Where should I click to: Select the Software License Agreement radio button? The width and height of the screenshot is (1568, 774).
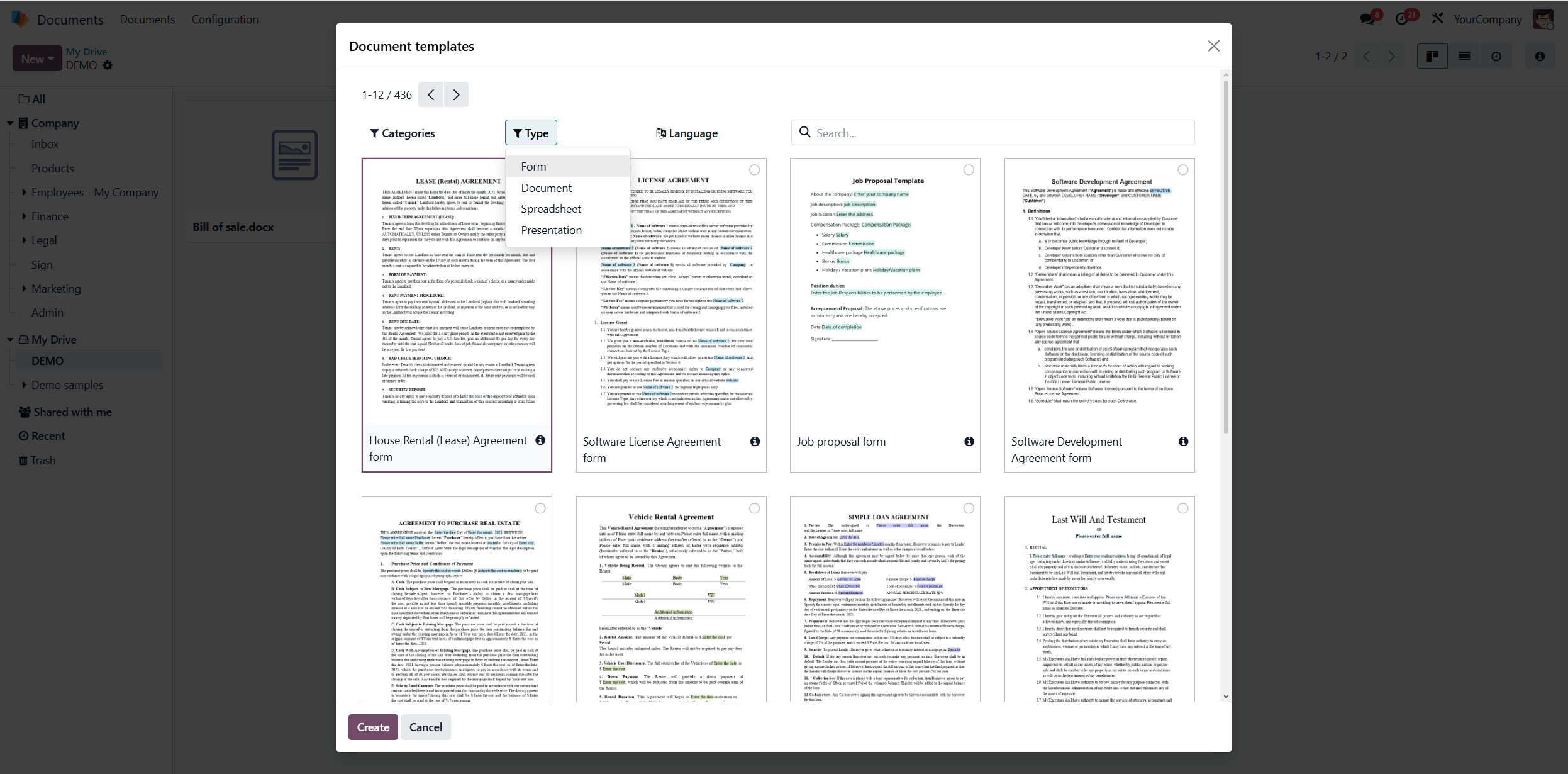[754, 170]
